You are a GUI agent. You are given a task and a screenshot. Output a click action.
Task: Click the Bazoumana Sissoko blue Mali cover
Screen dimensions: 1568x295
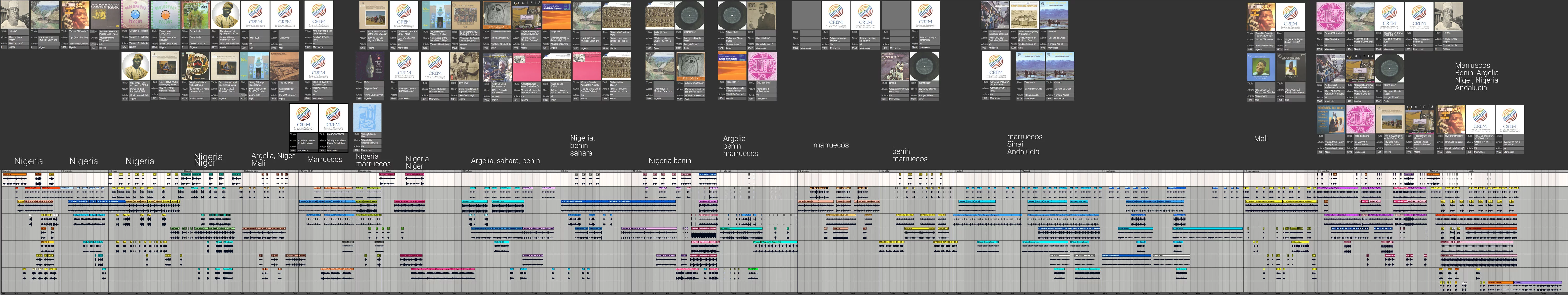click(1261, 67)
